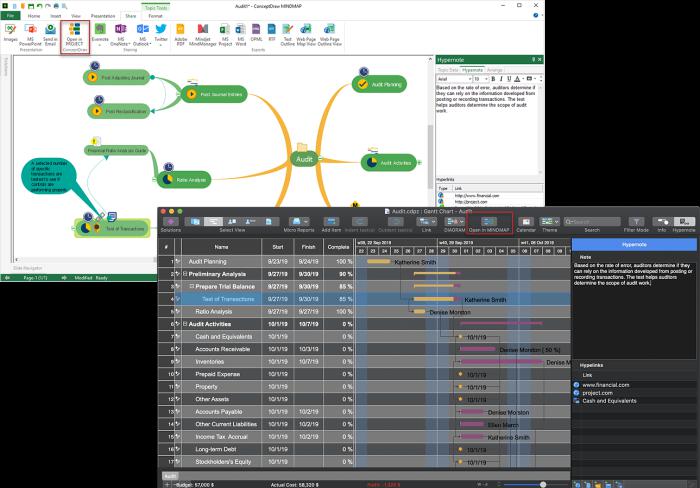Viewport: 700px width, 488px height.
Task: Open Micro Reports dropdown in Gantt toolbar
Action: [306, 221]
